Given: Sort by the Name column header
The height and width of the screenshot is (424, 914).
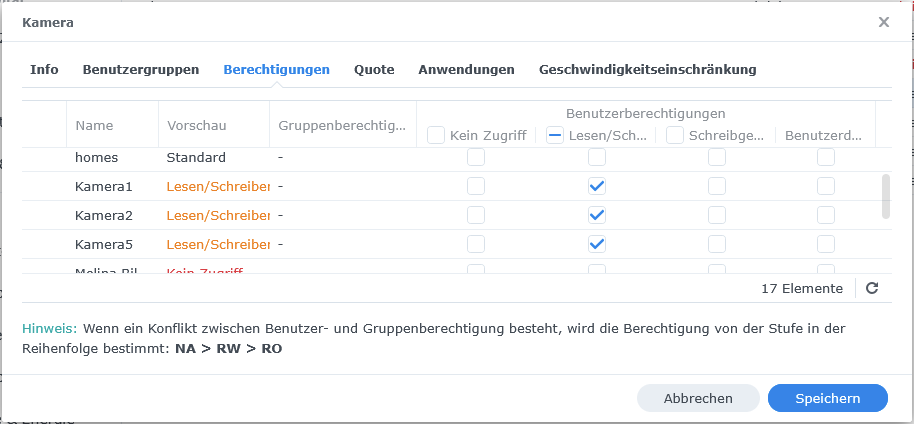Looking at the screenshot, I should click(94, 126).
